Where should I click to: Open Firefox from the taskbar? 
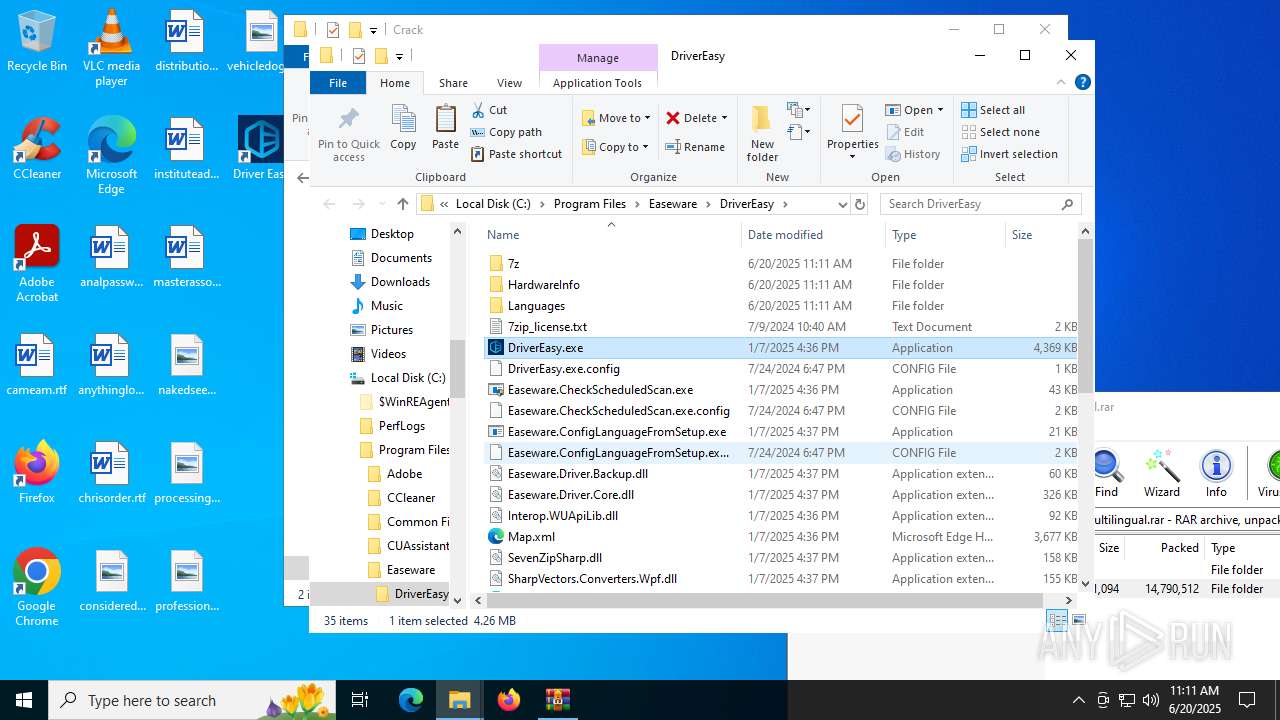tap(509, 700)
